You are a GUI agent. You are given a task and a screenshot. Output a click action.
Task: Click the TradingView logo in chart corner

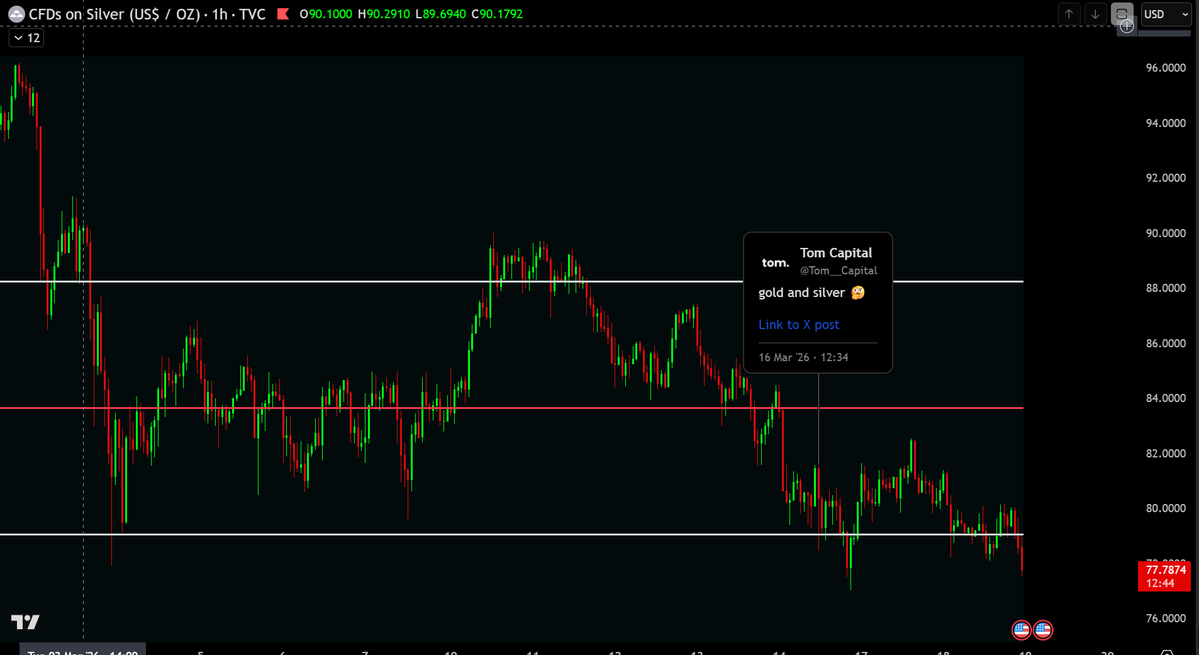pyautogui.click(x=25, y=621)
